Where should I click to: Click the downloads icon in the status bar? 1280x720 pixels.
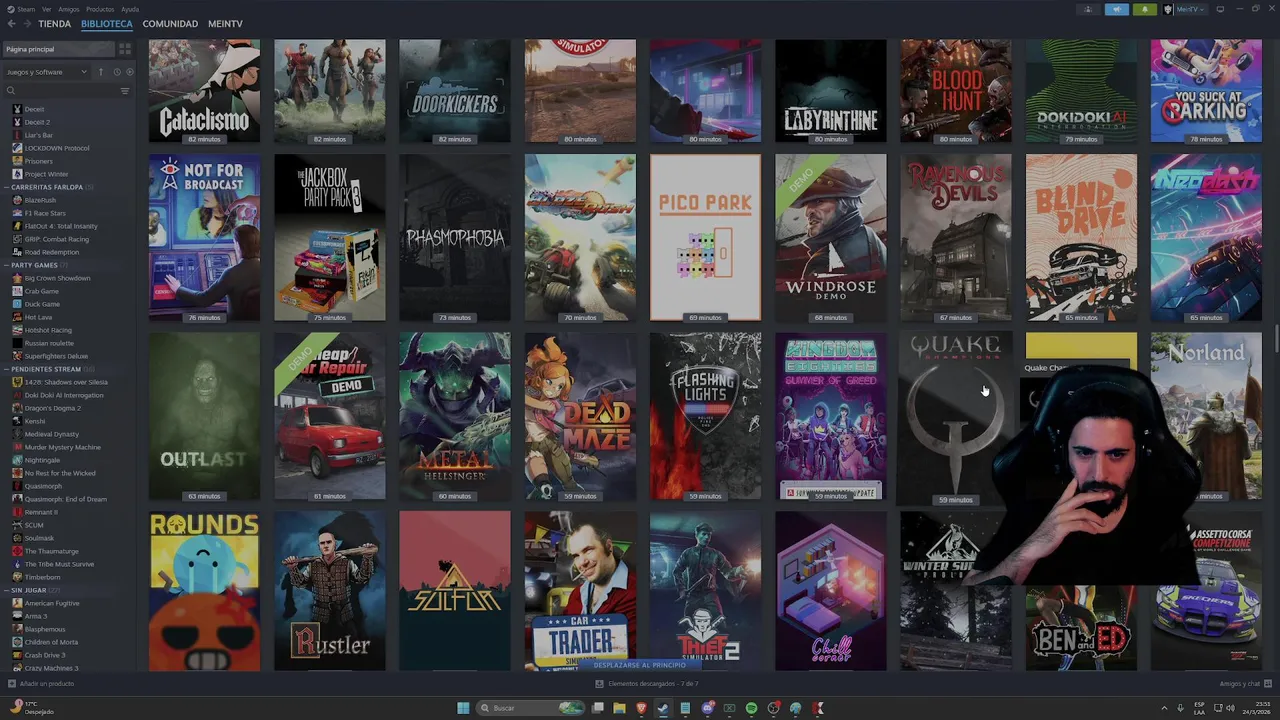[599, 684]
